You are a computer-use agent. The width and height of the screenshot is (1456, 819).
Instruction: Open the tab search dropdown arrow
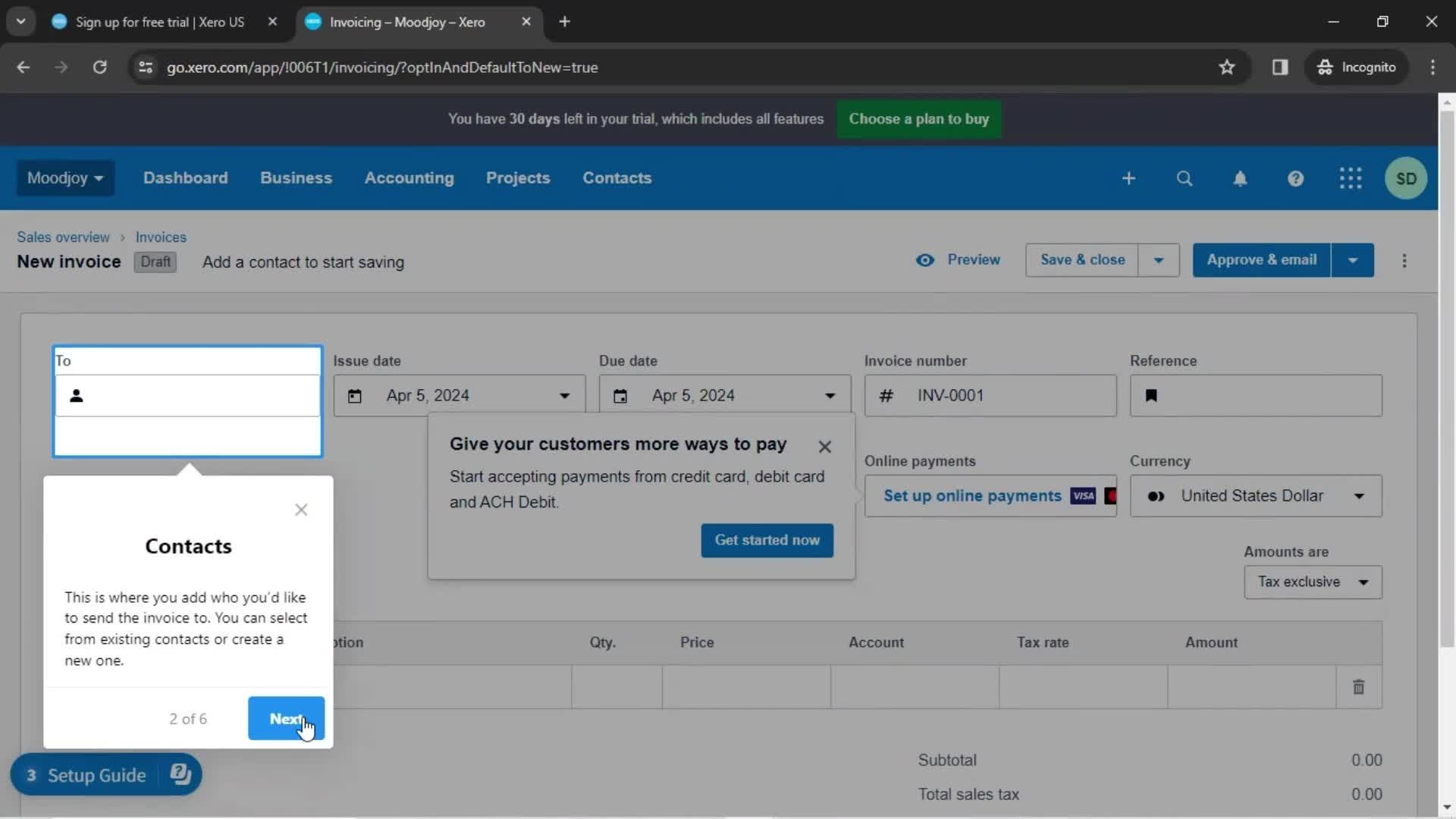[x=20, y=21]
